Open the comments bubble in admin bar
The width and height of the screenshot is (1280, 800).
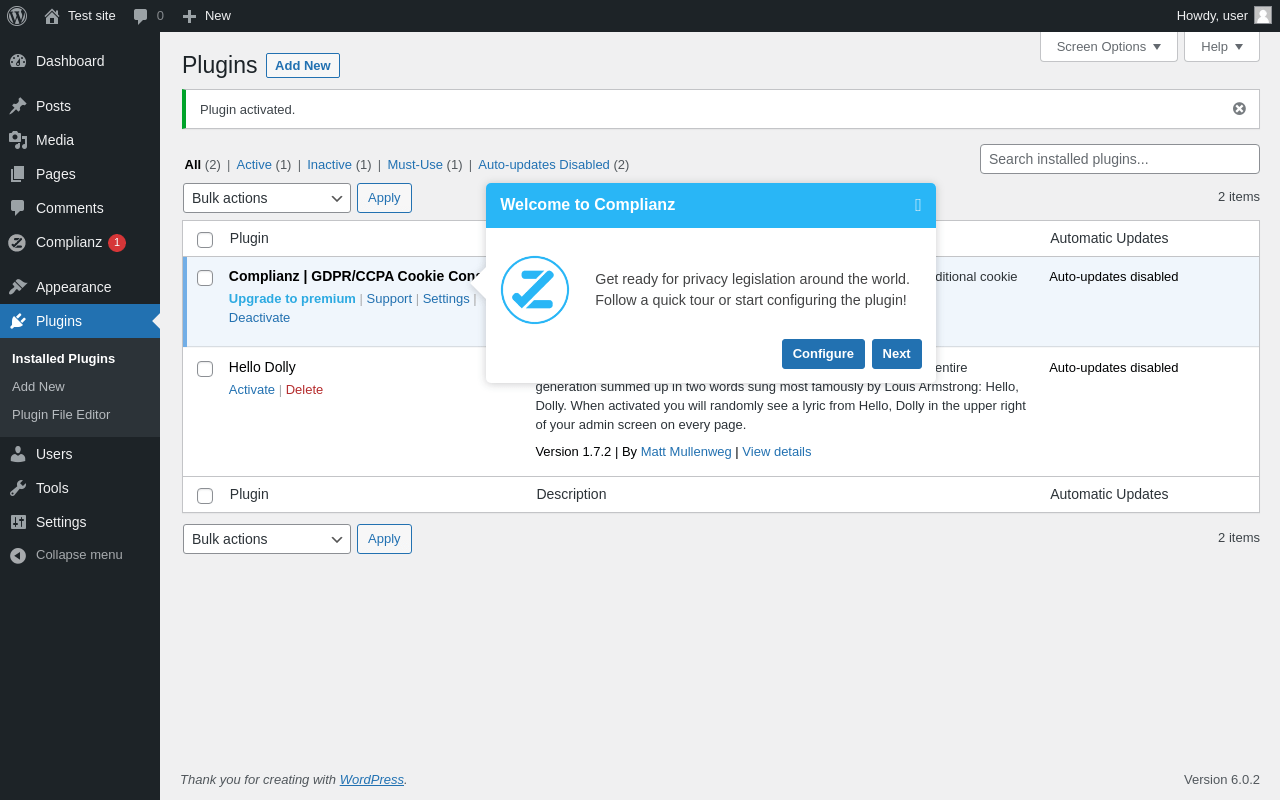[141, 16]
